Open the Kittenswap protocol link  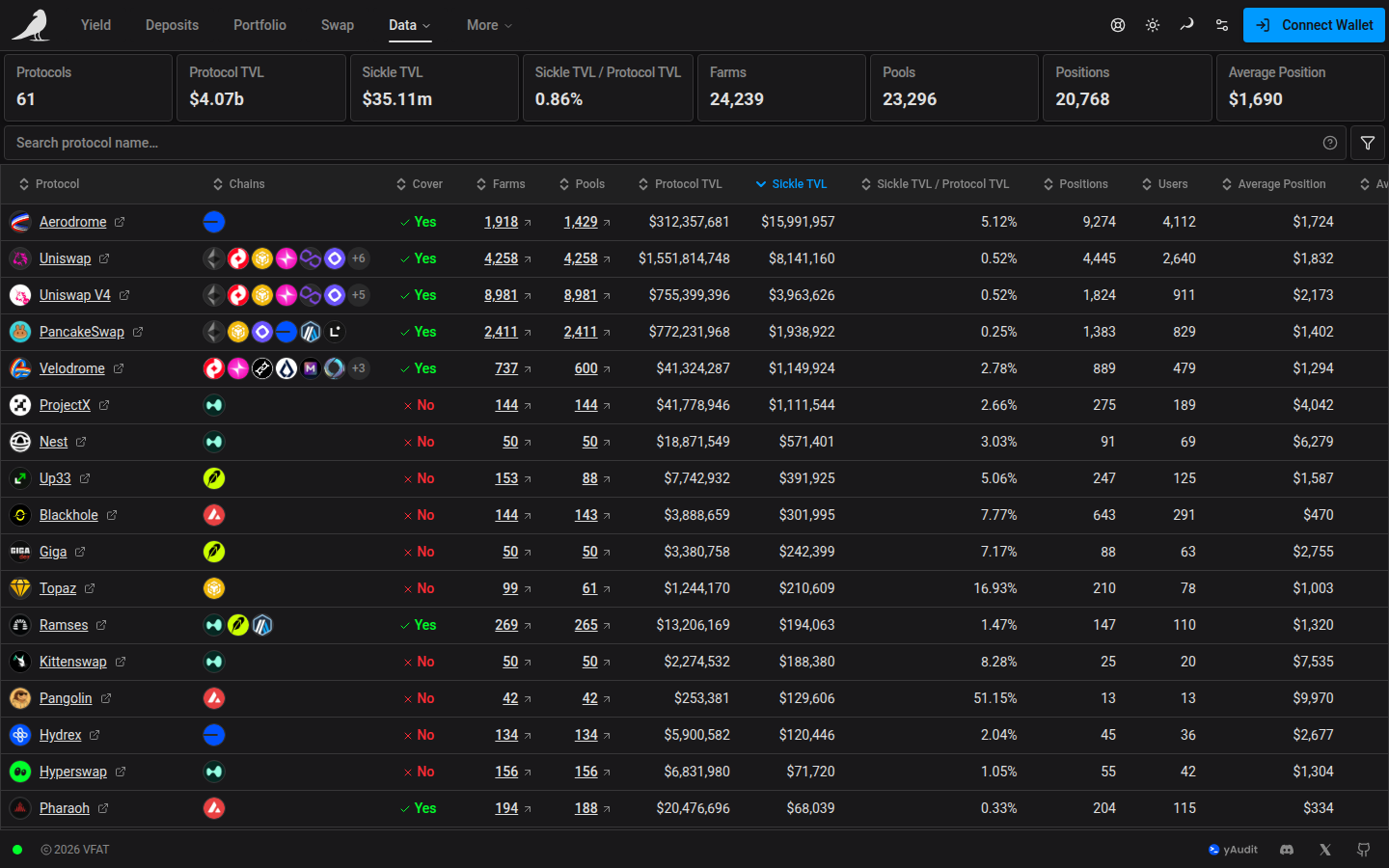tap(73, 662)
